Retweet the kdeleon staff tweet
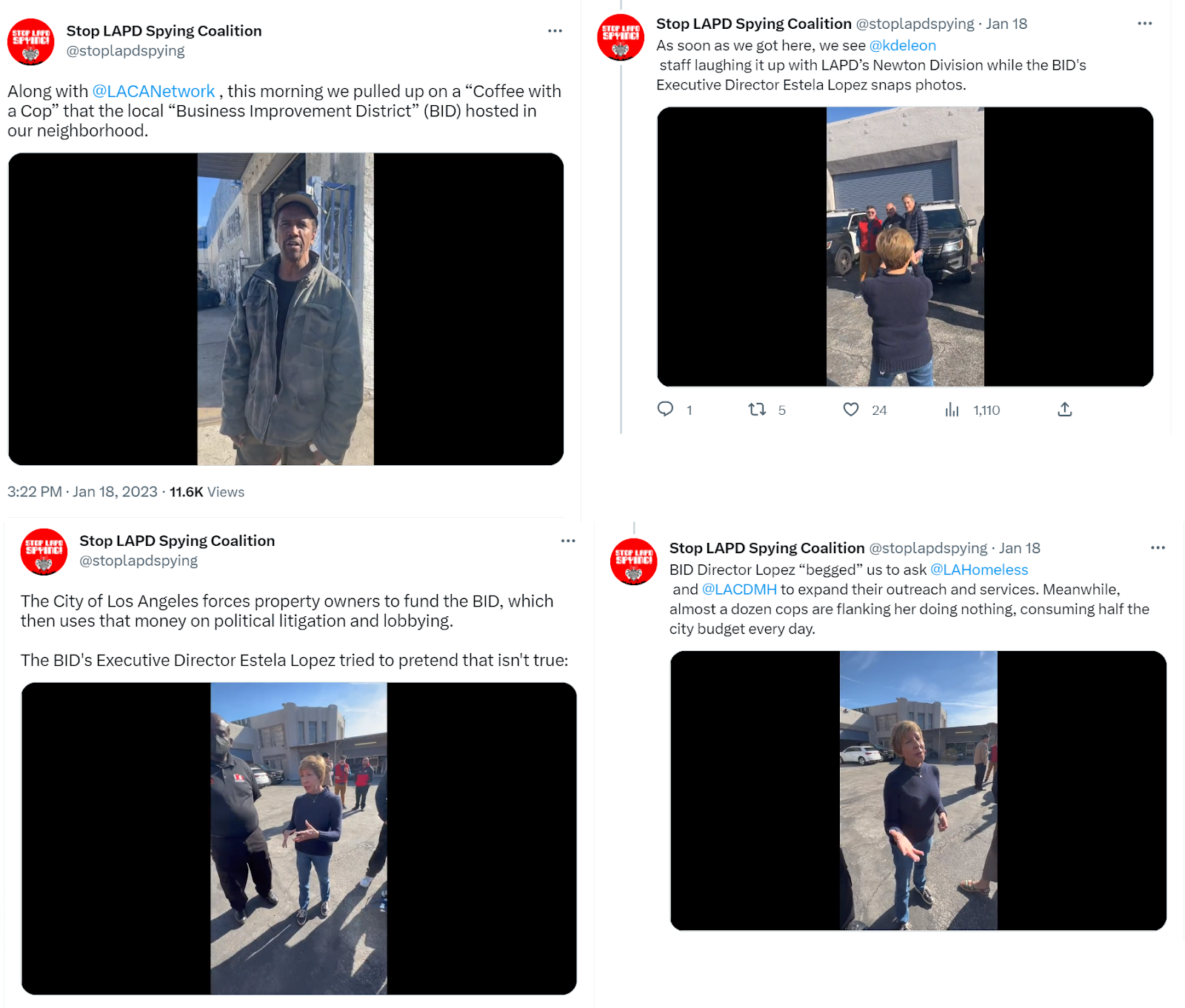The image size is (1185, 1008). pyautogui.click(x=757, y=410)
